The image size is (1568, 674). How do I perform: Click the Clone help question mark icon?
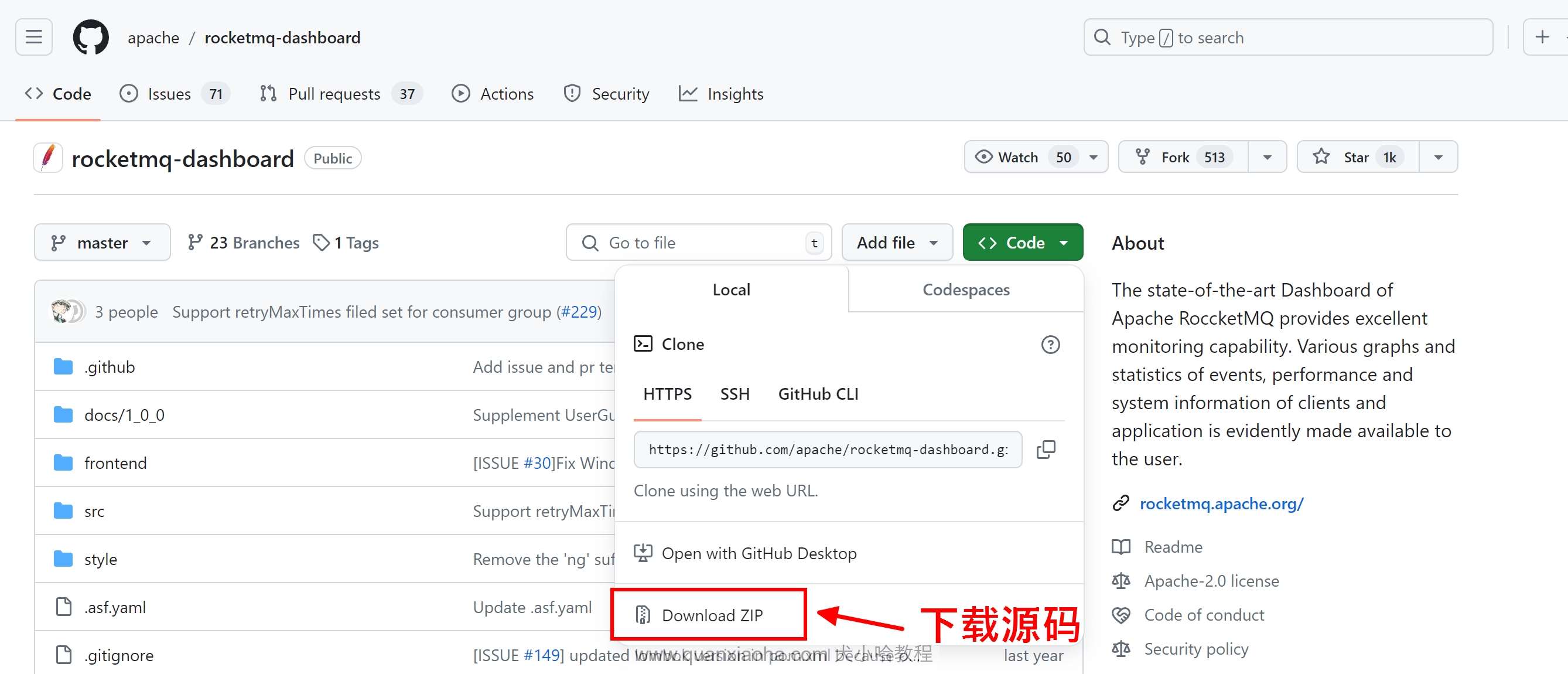pyautogui.click(x=1050, y=345)
